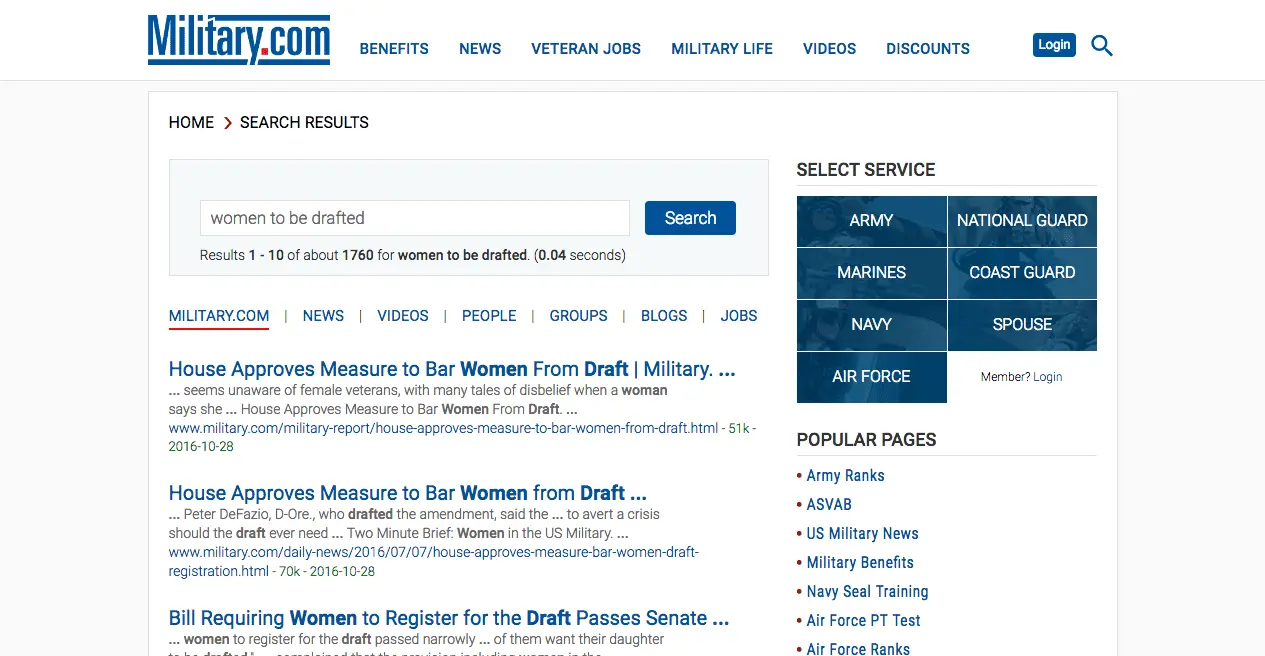Select the SPOUSE service tile

coord(1022,325)
